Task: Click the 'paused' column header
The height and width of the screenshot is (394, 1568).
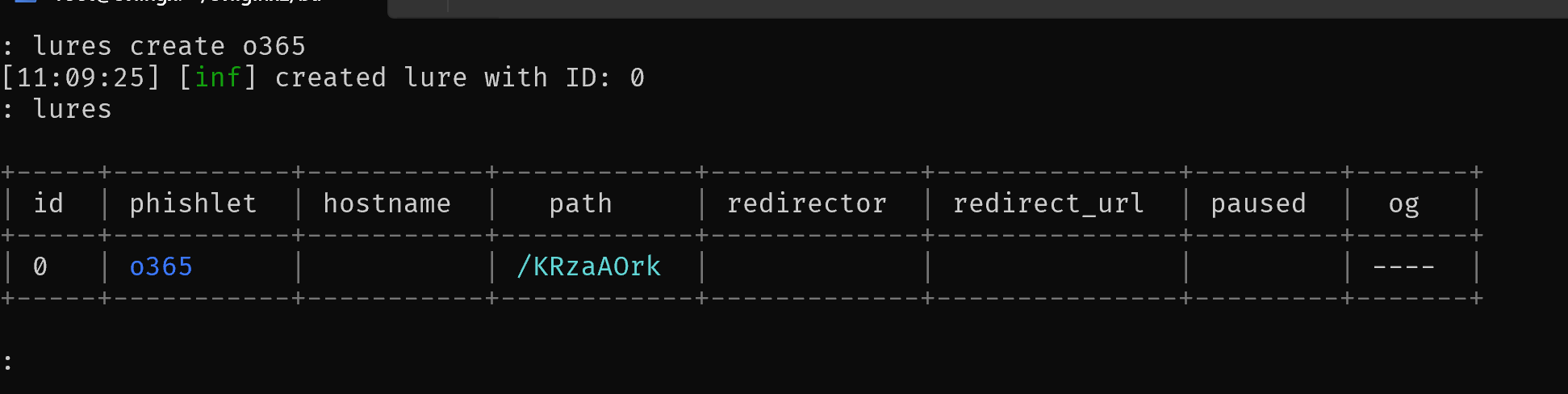Action: [1258, 203]
